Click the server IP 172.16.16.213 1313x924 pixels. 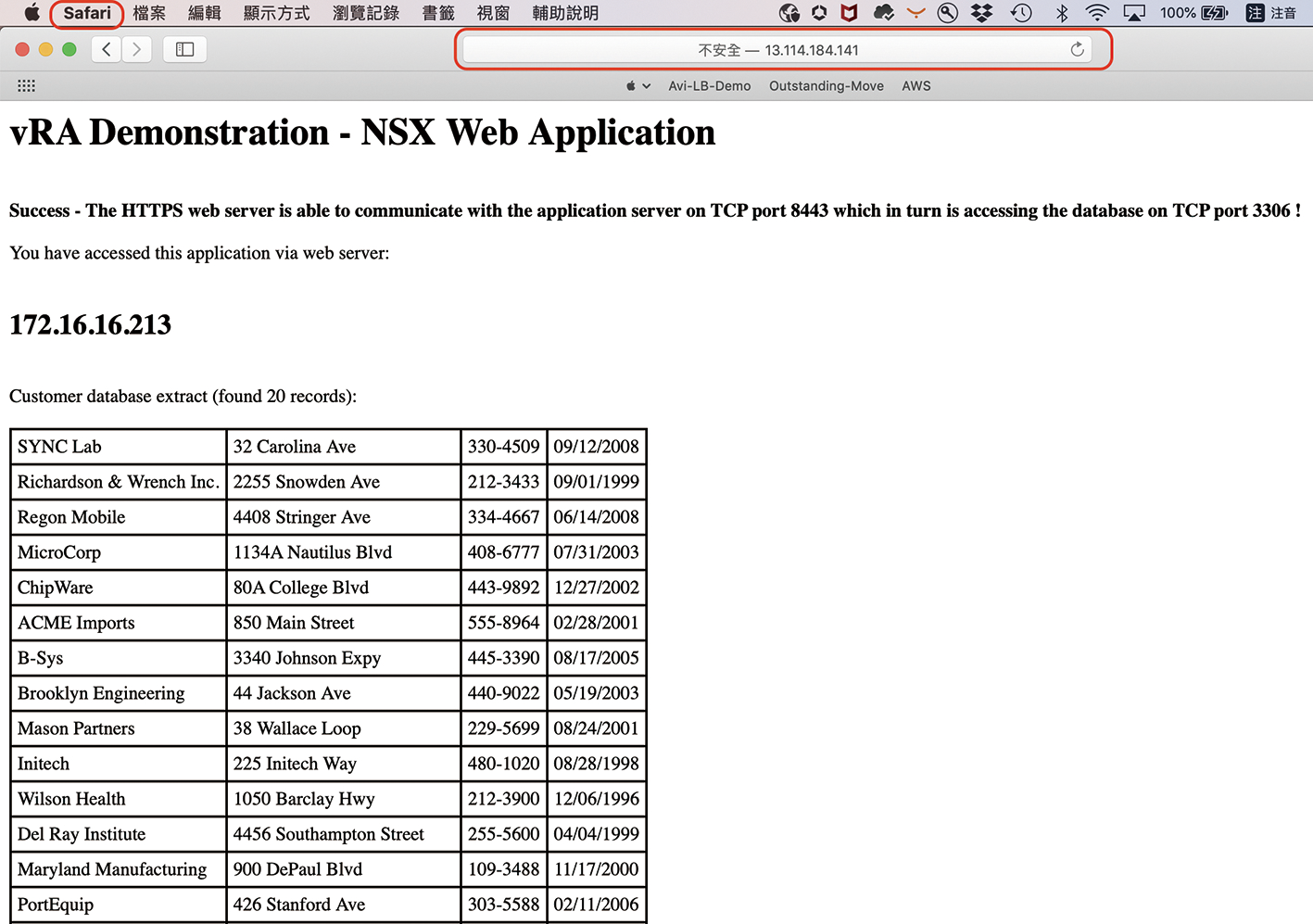pyautogui.click(x=91, y=324)
